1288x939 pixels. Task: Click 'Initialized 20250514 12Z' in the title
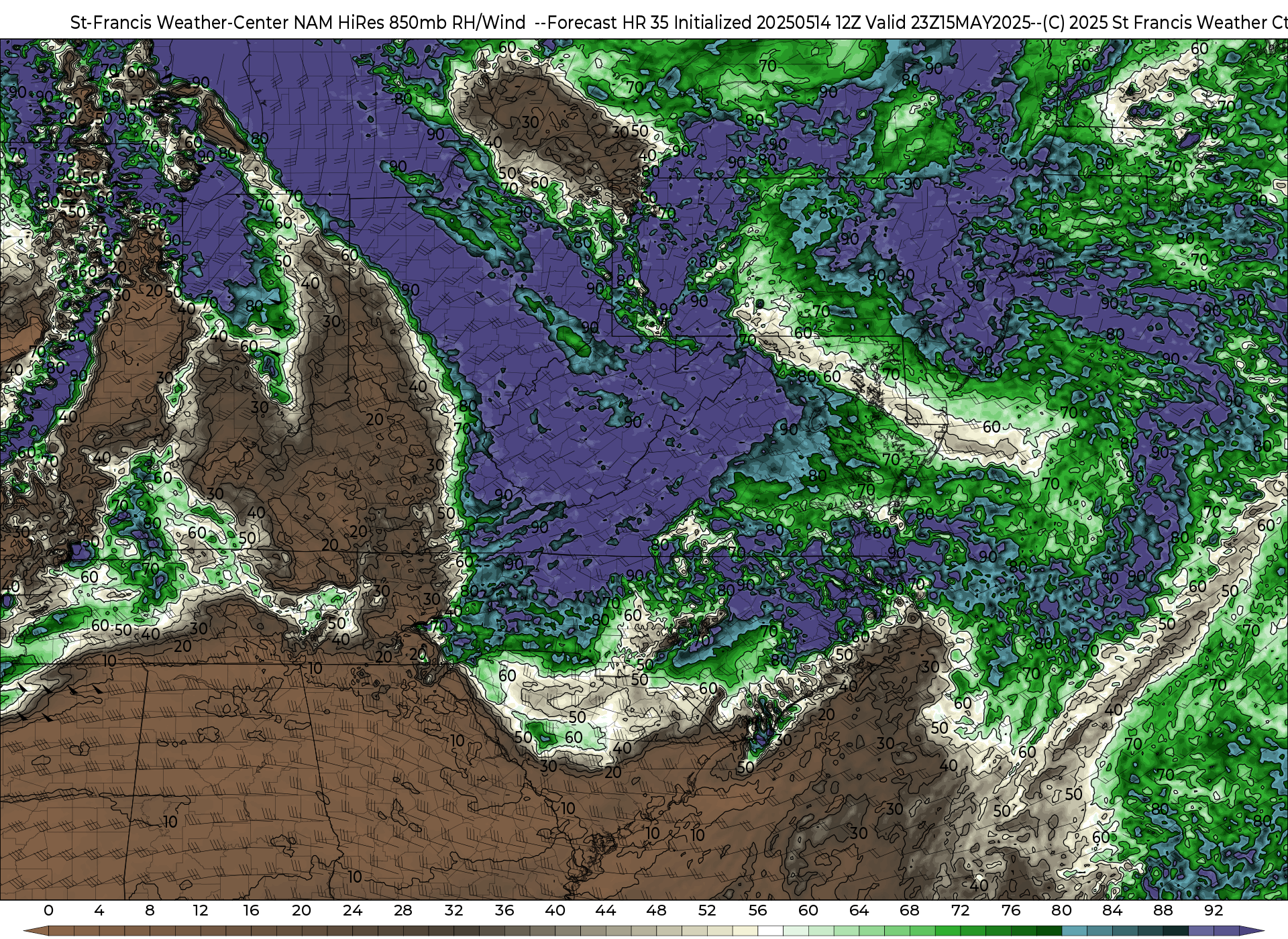point(766,23)
